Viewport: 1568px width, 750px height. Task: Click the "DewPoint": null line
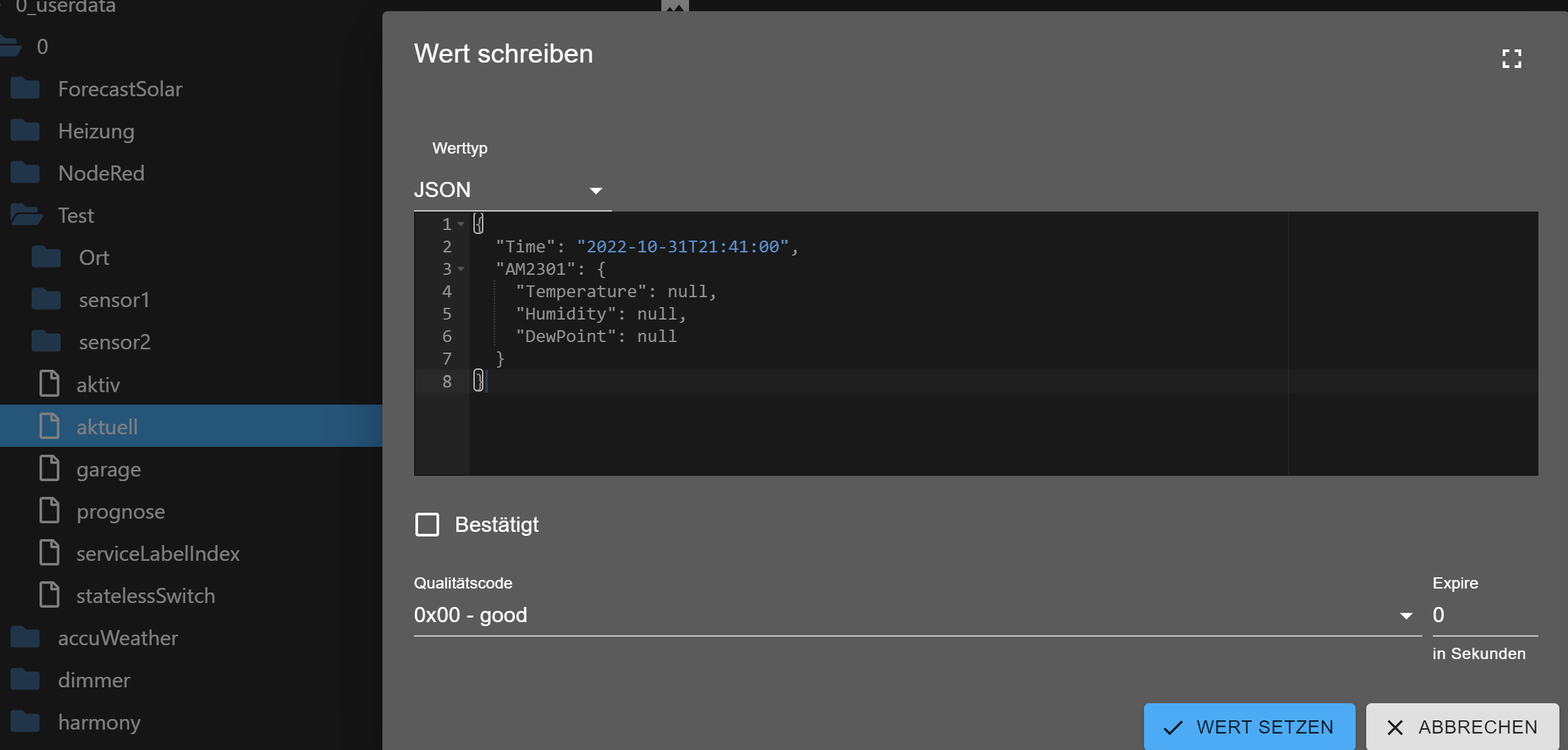[x=595, y=336]
